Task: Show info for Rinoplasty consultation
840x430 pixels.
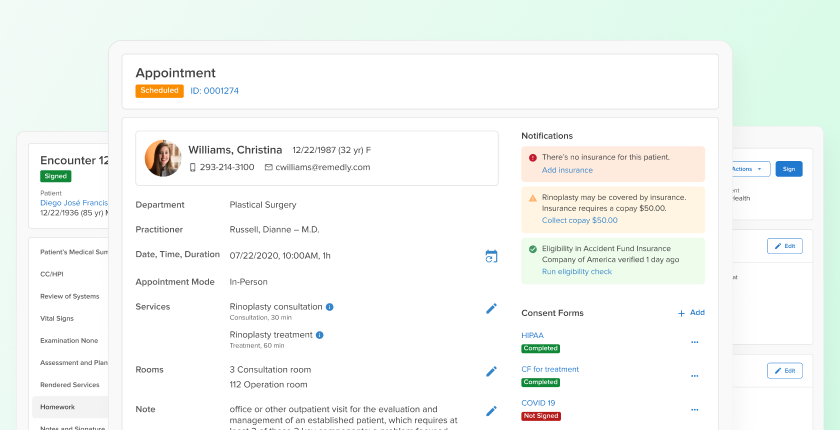Action: [x=330, y=307]
